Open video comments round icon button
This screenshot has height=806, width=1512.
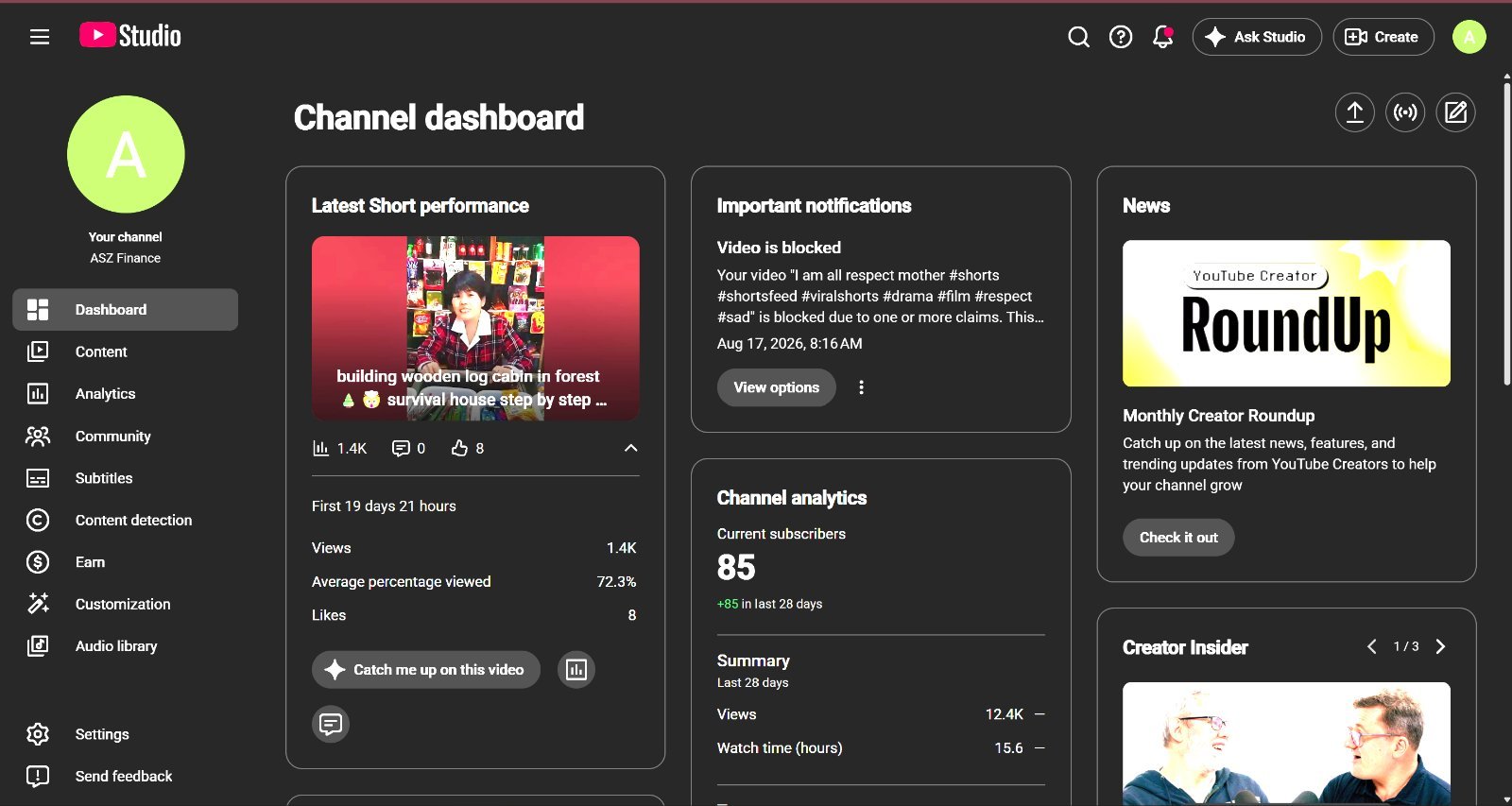click(x=331, y=725)
